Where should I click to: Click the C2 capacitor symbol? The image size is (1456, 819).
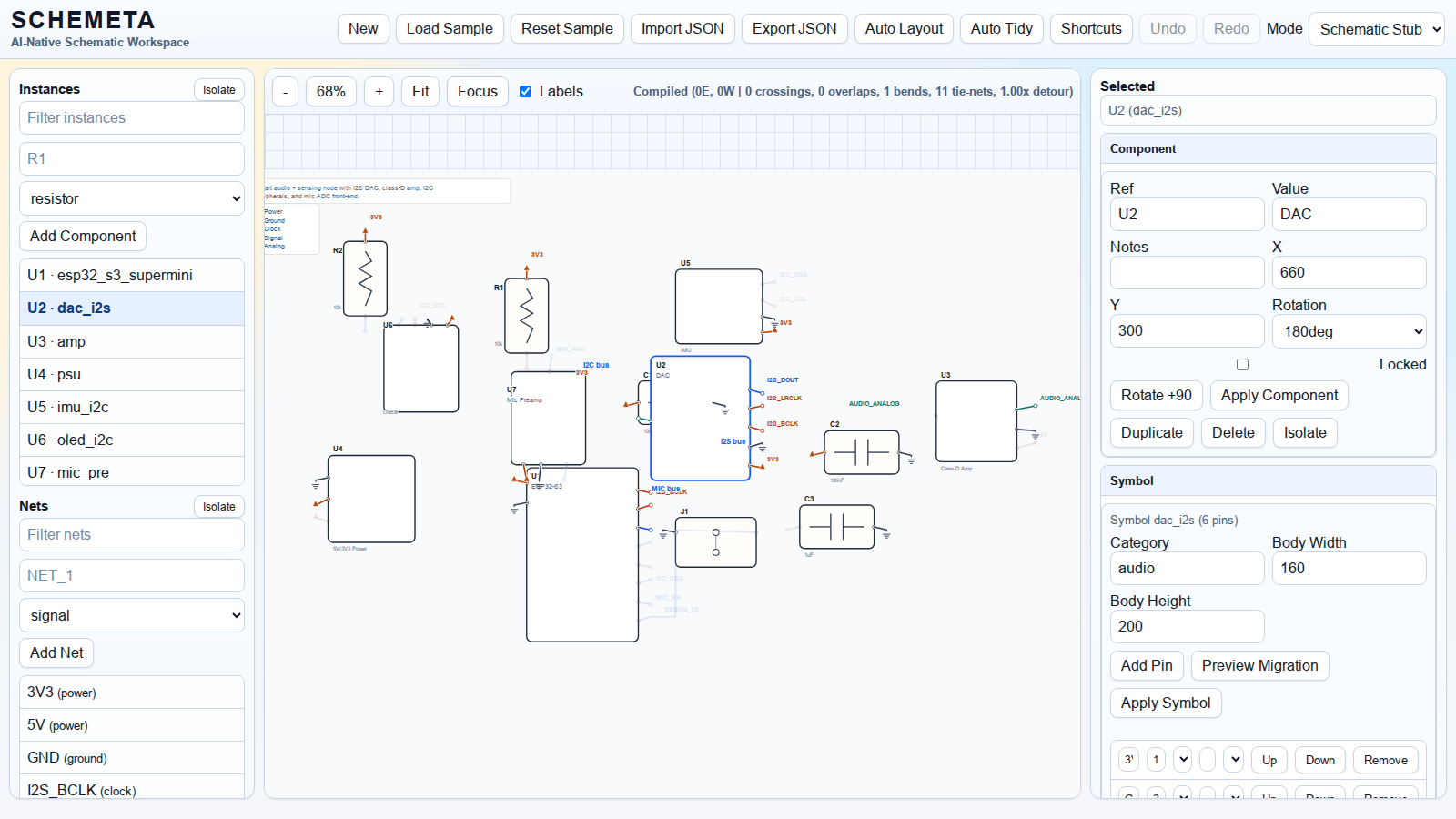(861, 452)
